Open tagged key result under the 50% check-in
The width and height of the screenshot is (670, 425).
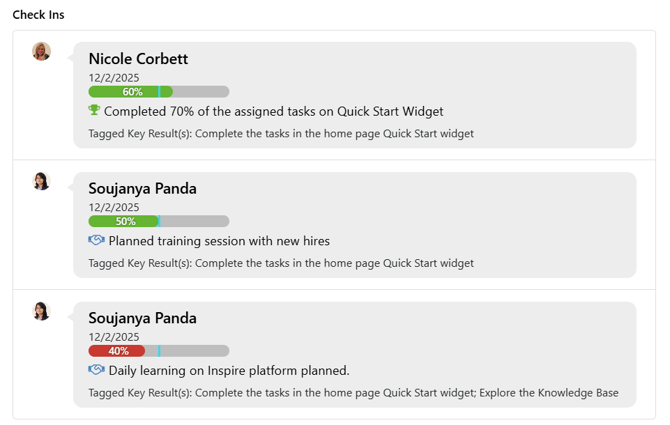coord(281,263)
